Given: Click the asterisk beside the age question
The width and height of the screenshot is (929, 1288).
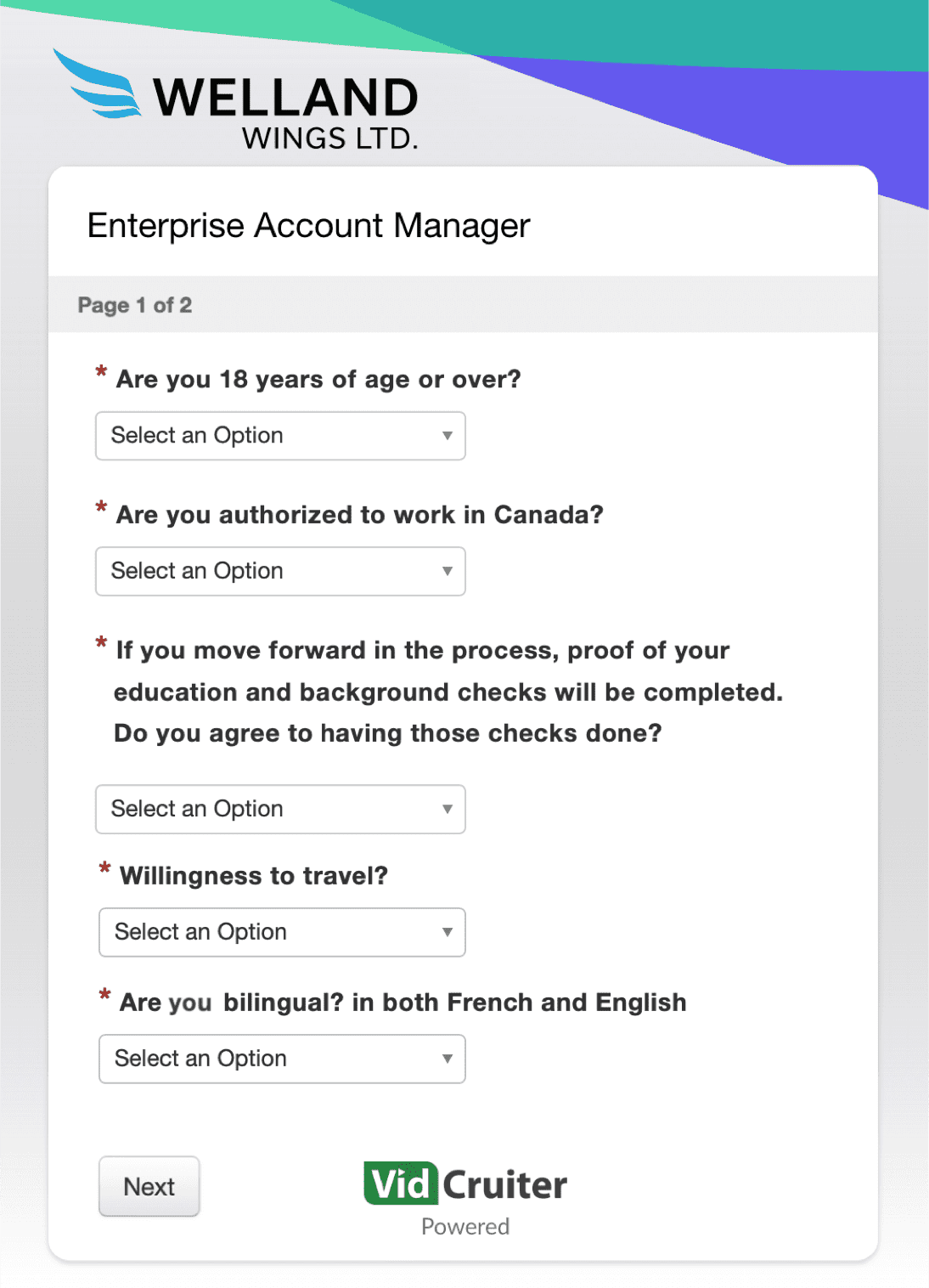Looking at the screenshot, I should 101,371.
